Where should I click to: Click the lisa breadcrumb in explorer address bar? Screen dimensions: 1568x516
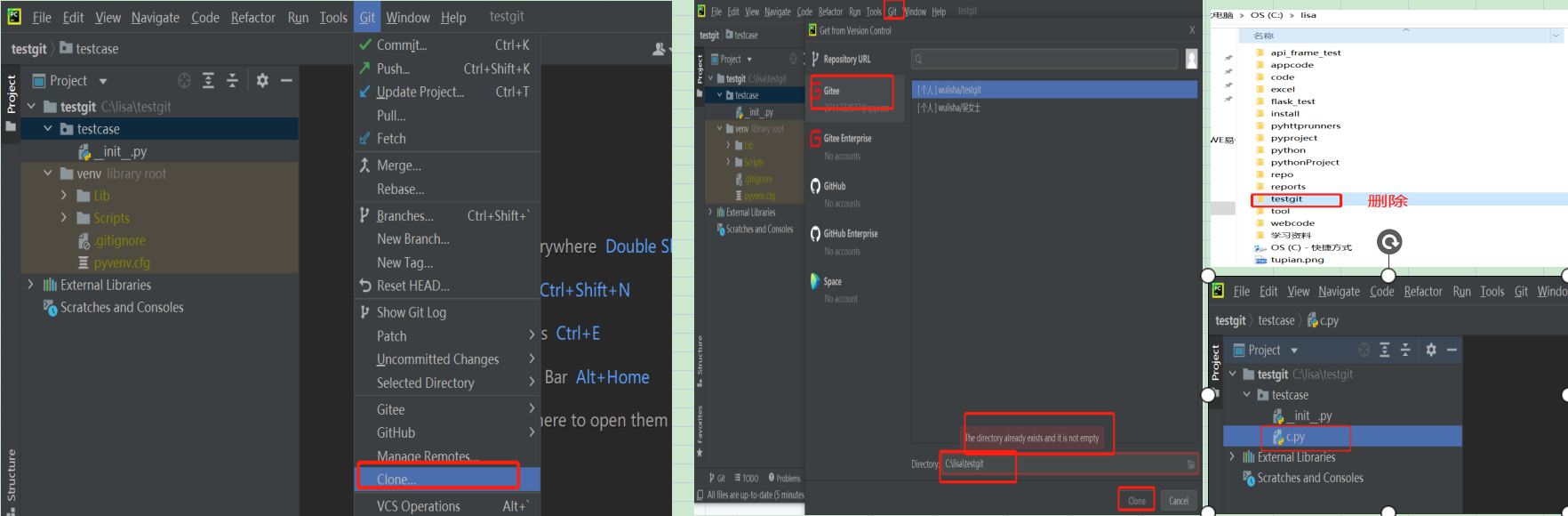point(1308,15)
